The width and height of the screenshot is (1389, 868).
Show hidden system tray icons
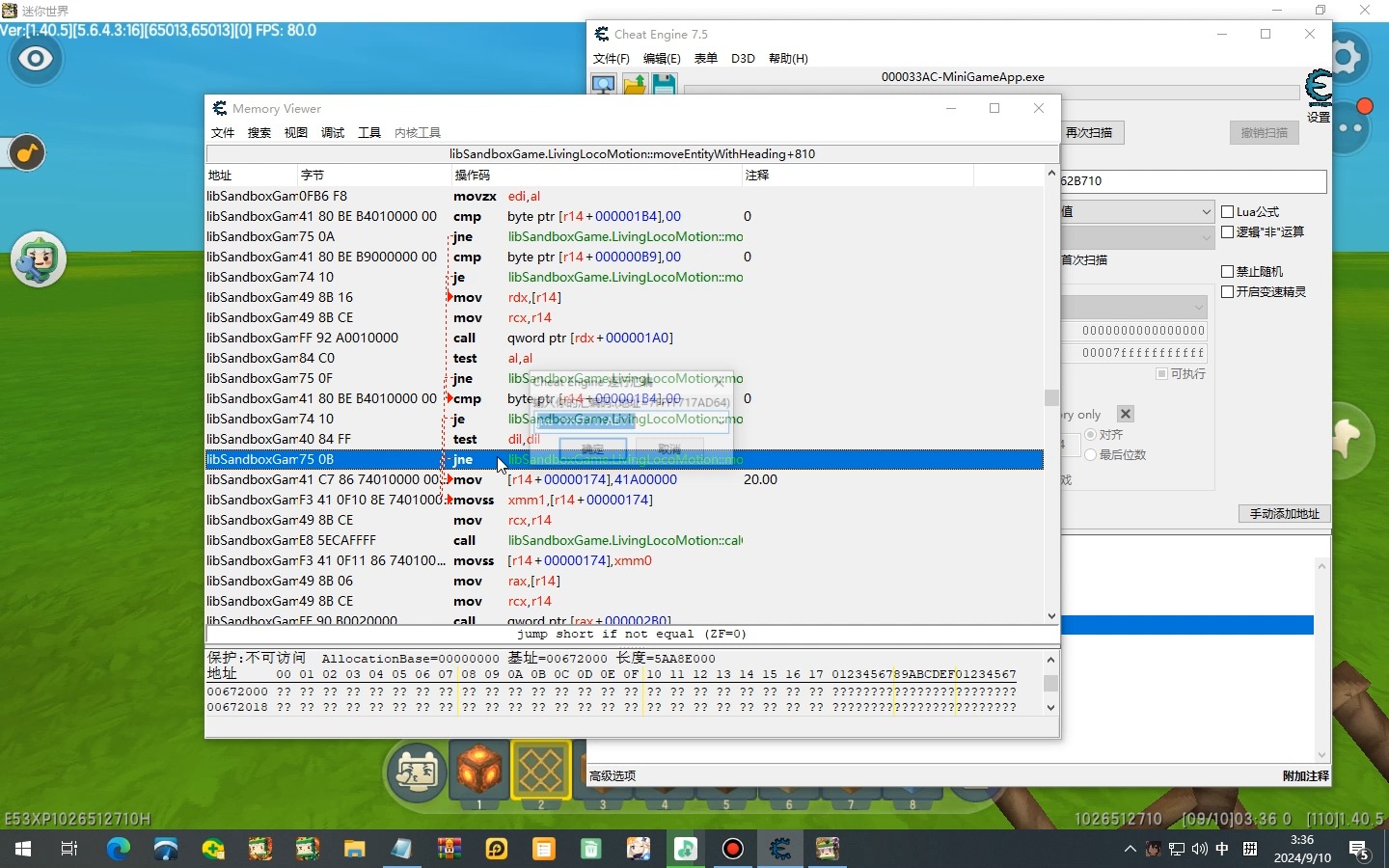(x=1130, y=849)
